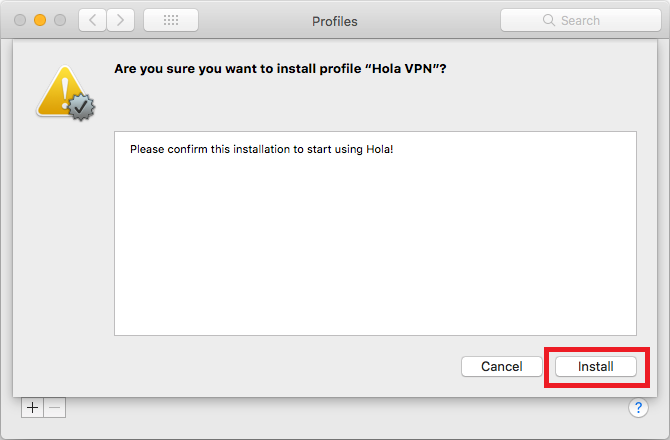Click the Install button
This screenshot has height=440, width=670.
[596, 367]
